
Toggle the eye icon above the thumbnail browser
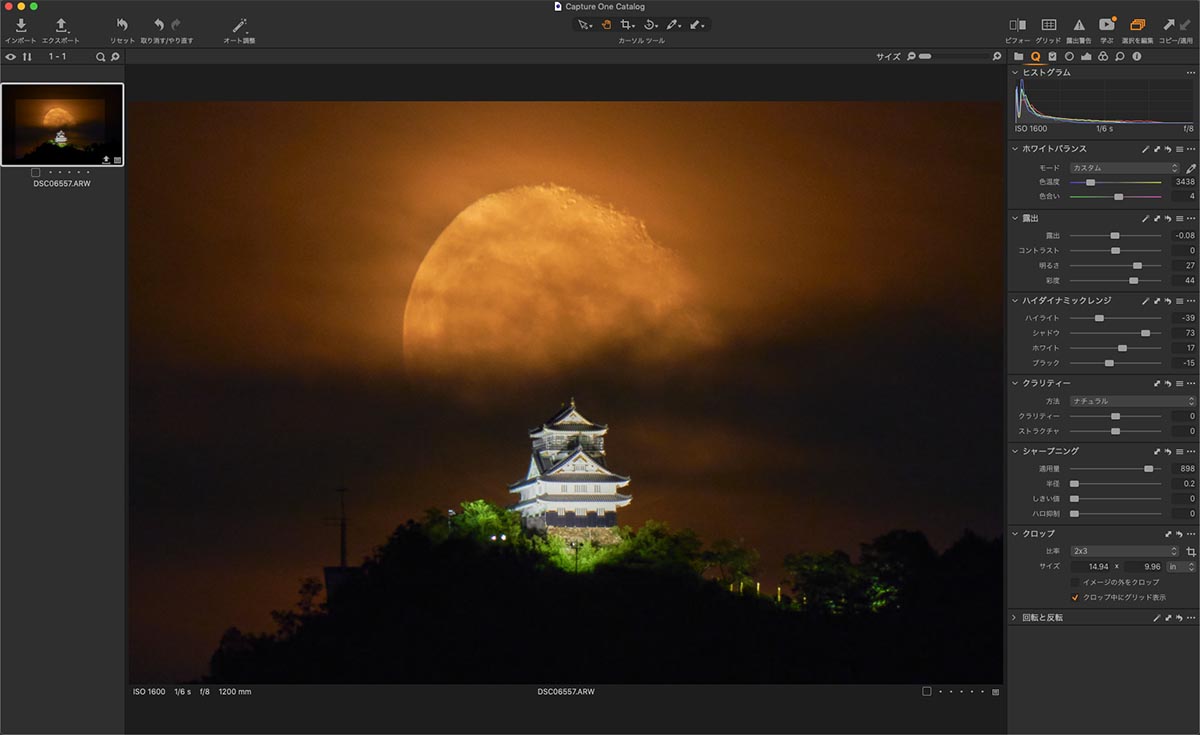pos(11,57)
